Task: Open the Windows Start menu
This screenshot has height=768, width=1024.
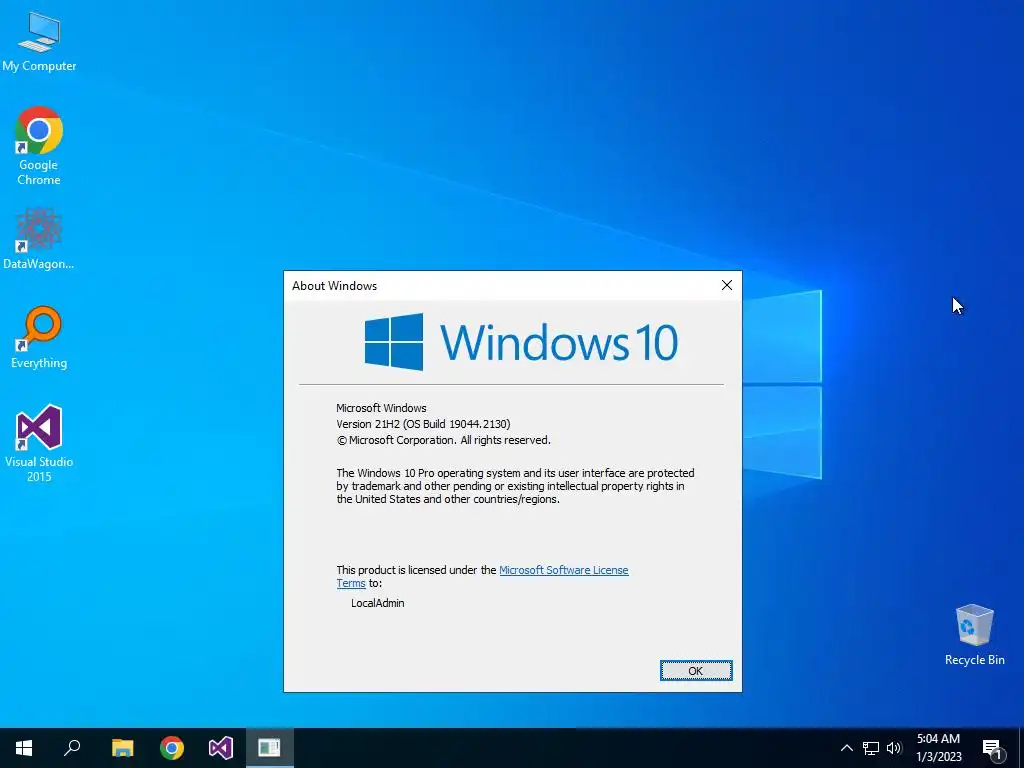Action: tap(24, 748)
